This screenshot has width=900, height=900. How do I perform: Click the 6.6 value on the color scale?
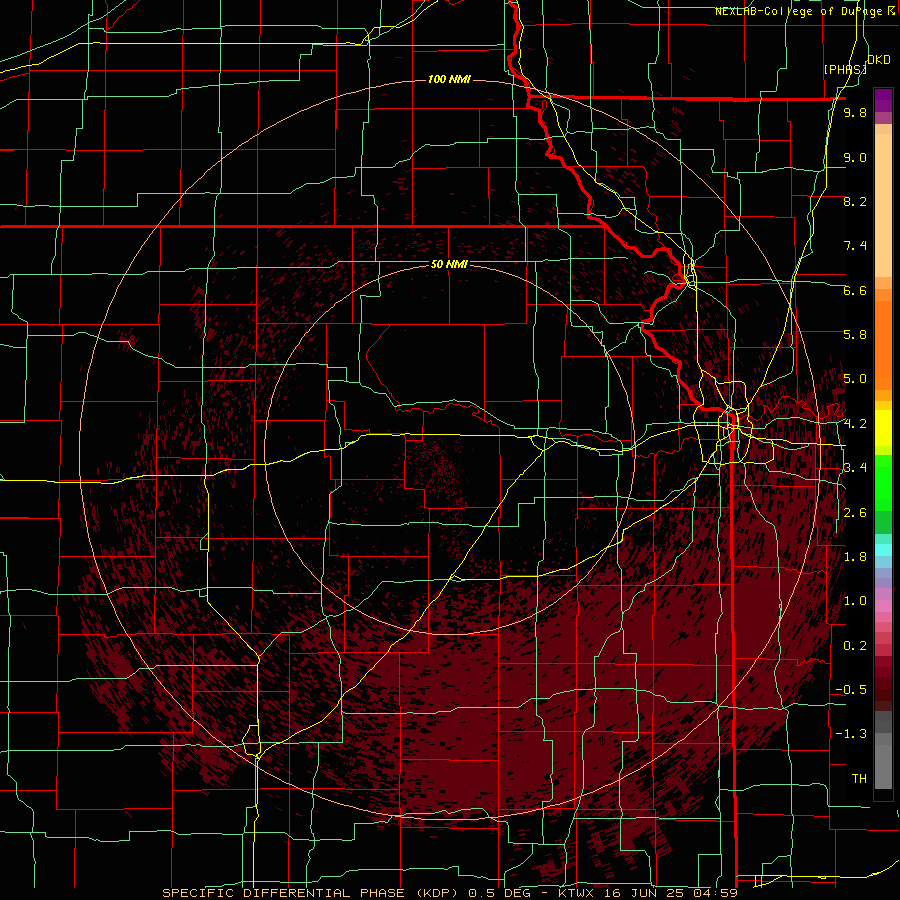coord(855,290)
